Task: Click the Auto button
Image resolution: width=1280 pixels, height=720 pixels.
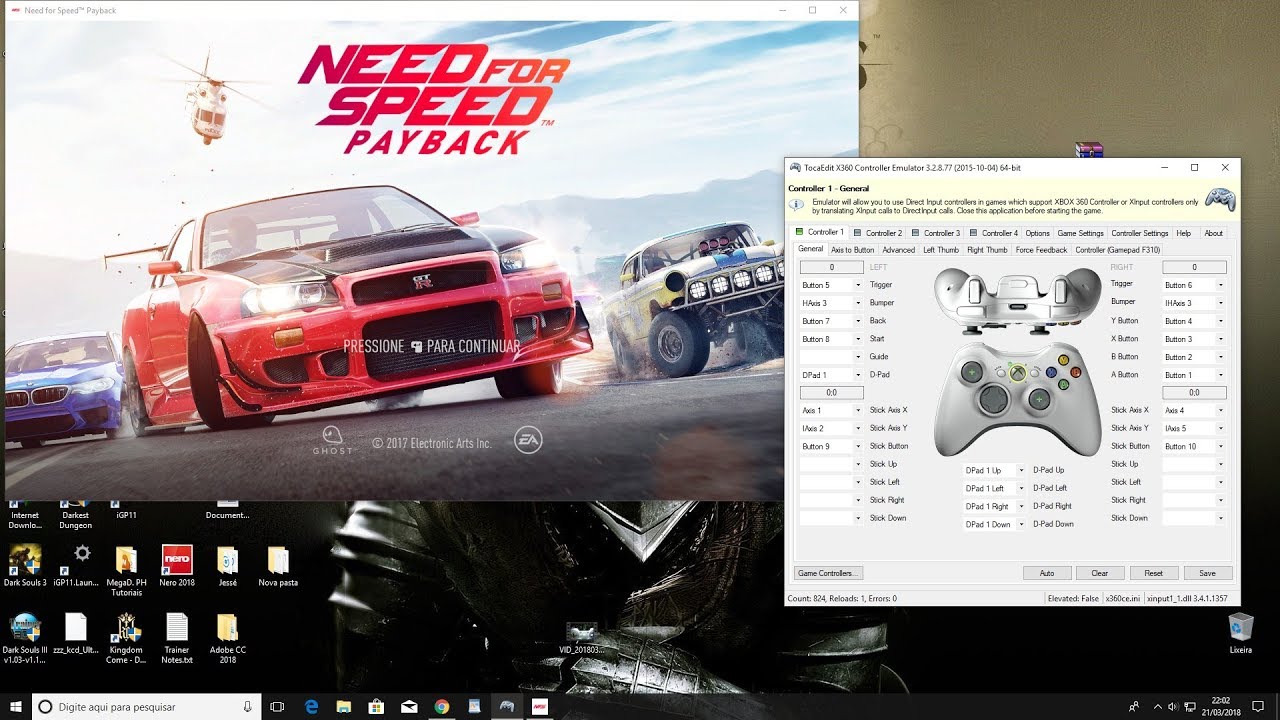Action: [1047, 573]
